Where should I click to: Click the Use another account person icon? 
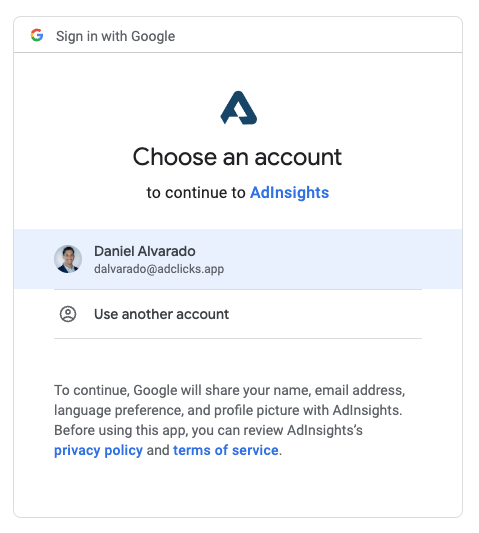(x=68, y=314)
